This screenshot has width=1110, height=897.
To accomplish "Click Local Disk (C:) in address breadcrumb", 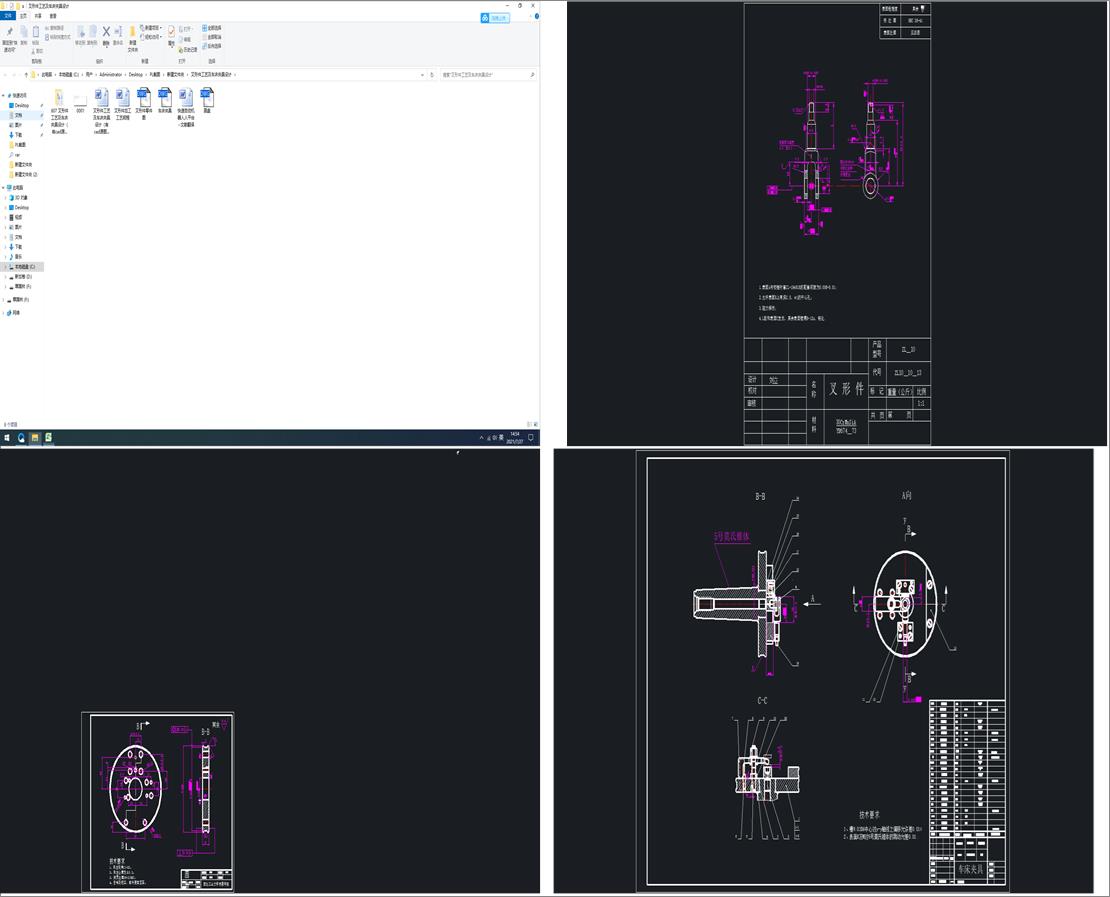I will [x=69, y=74].
